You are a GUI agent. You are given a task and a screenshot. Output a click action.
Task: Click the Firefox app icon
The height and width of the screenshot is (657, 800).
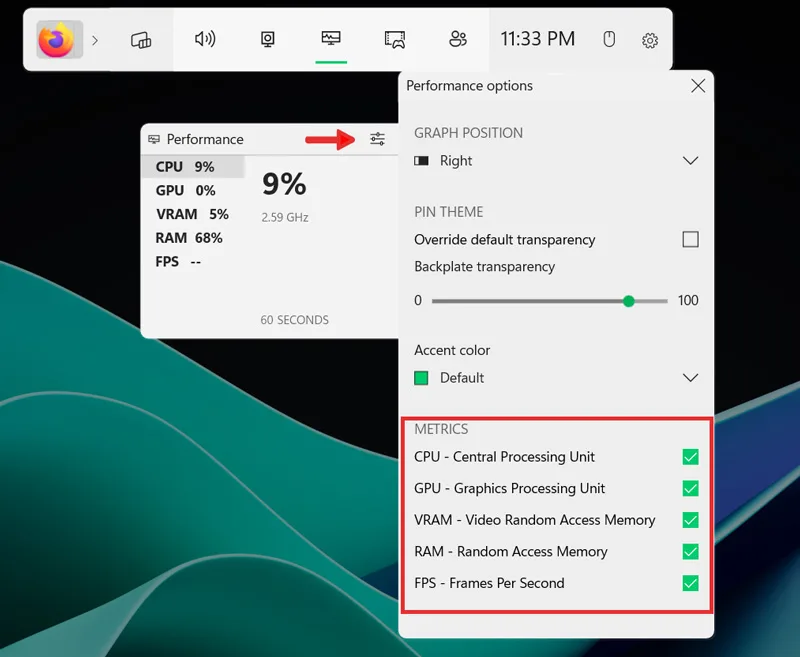(x=57, y=40)
